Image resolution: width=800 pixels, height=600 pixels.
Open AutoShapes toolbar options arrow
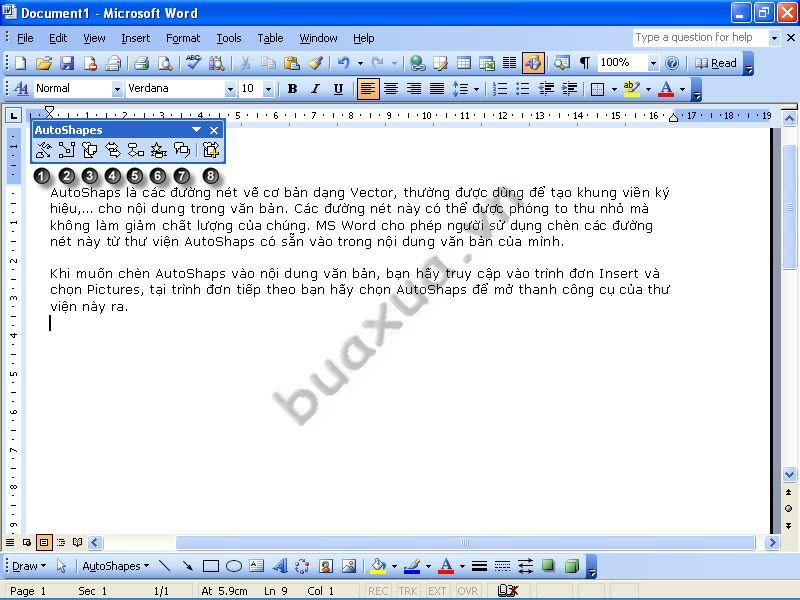point(196,130)
